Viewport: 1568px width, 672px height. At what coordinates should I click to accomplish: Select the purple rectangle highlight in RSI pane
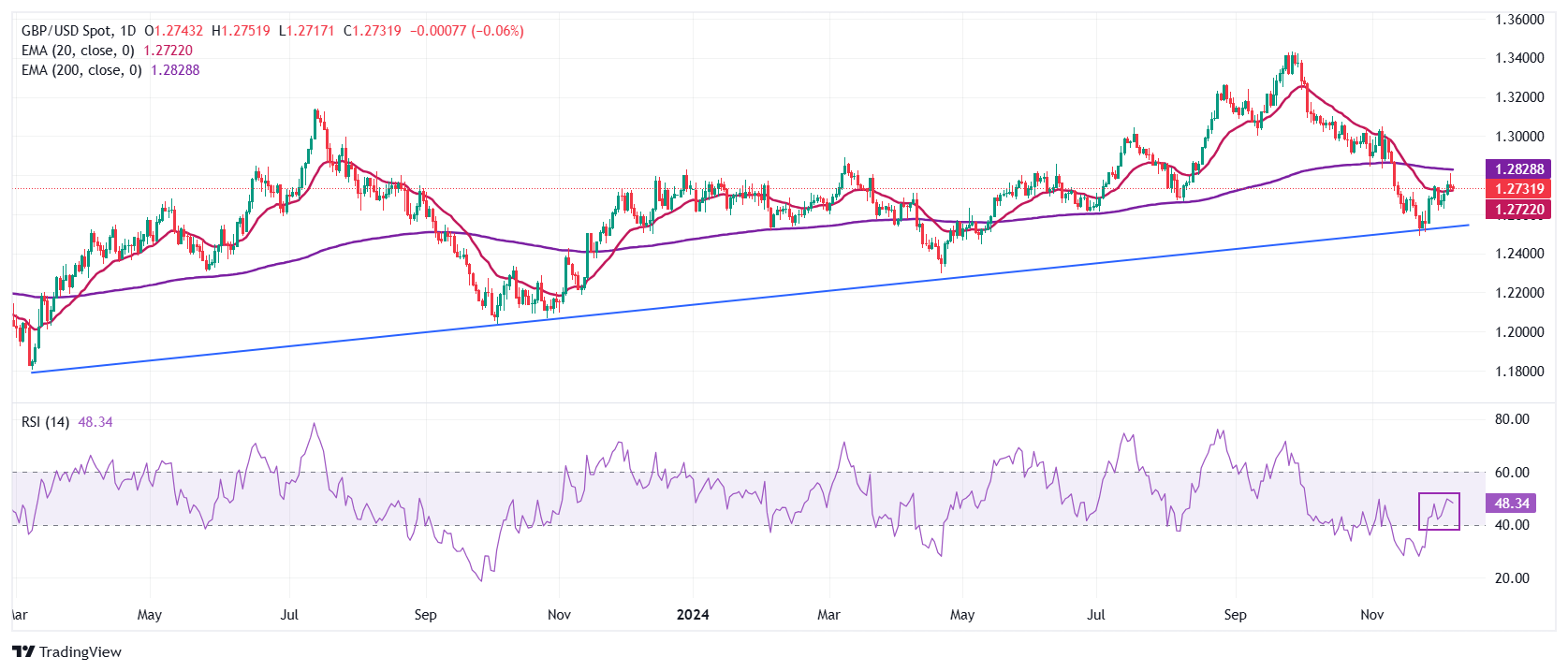pos(1439,511)
